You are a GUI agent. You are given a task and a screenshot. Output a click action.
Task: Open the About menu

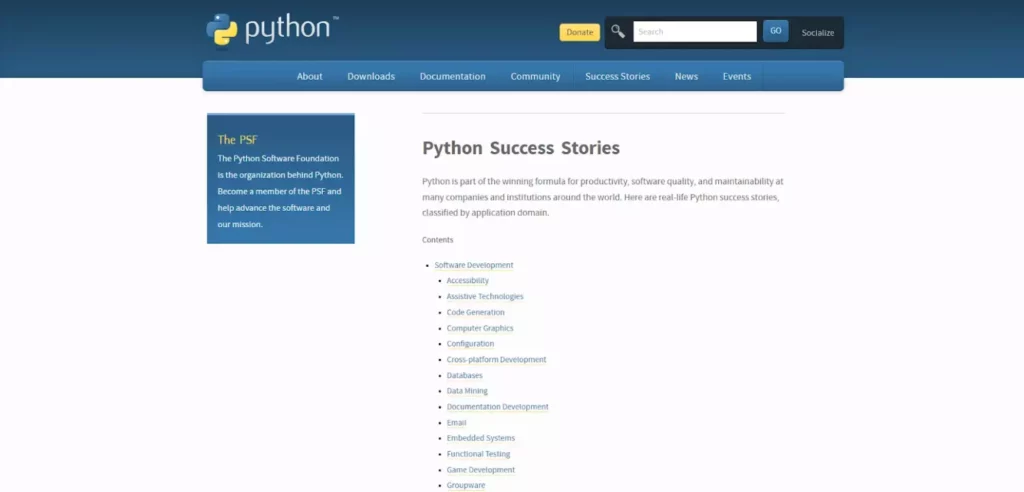point(310,76)
